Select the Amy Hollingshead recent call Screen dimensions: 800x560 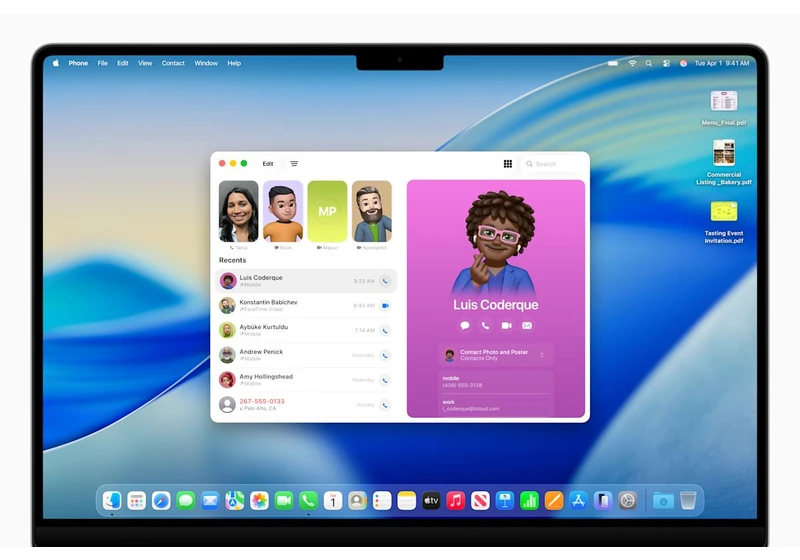coord(306,380)
